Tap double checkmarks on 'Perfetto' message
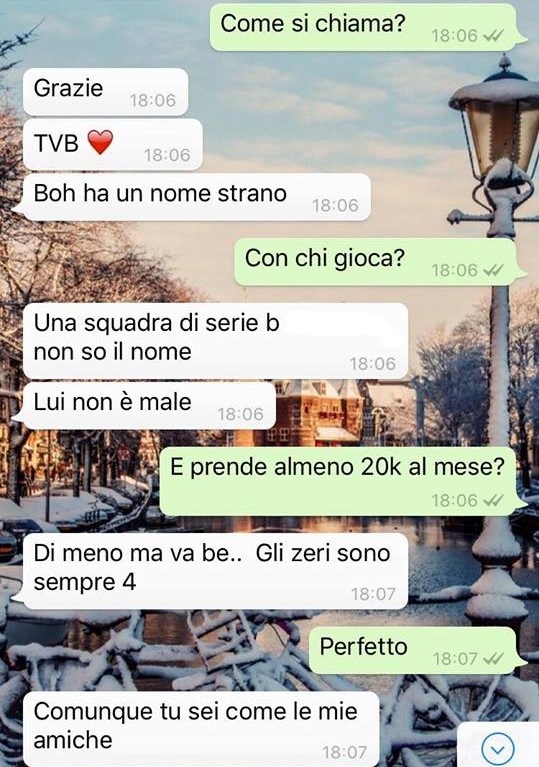 tap(493, 659)
